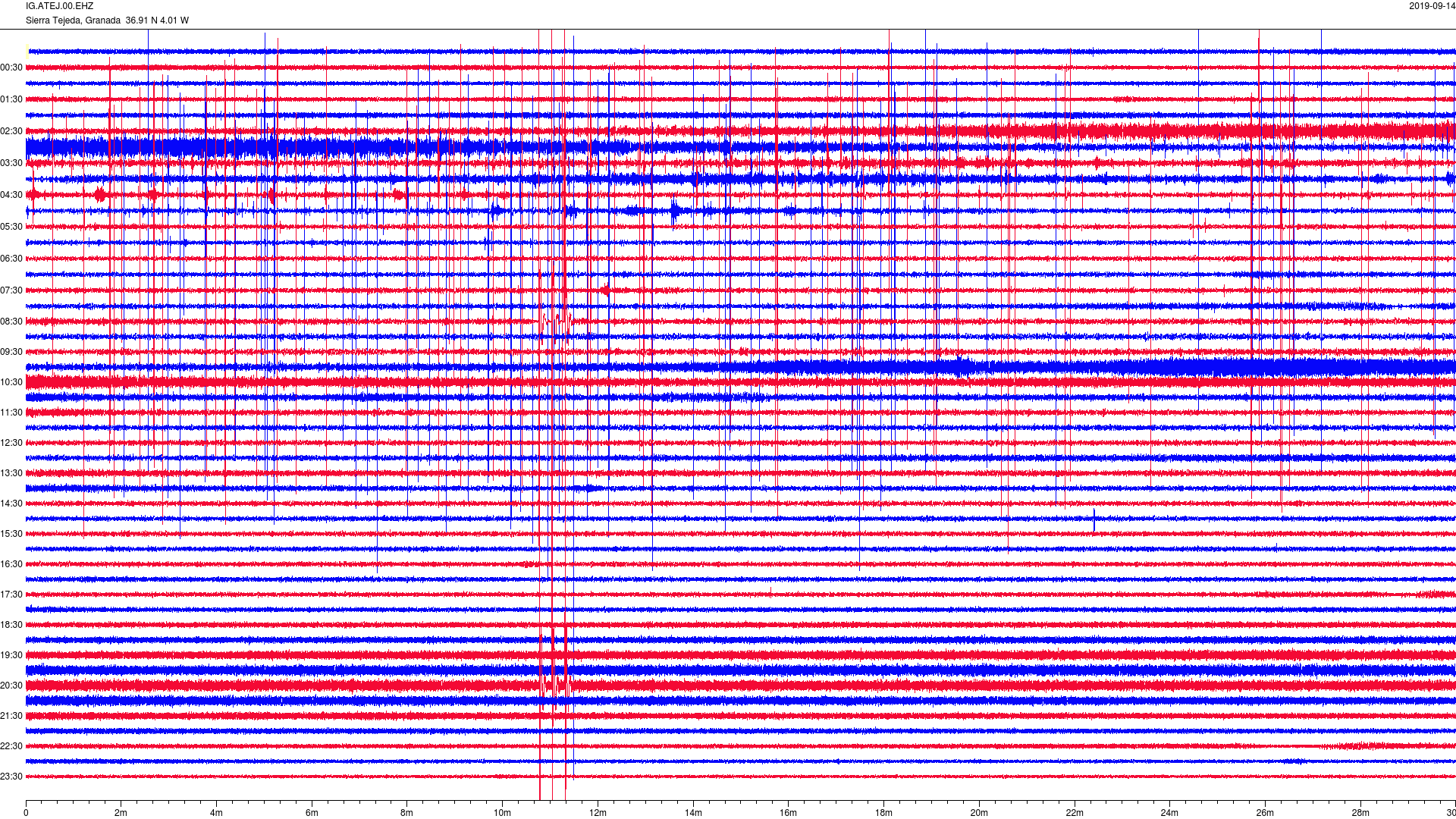Select the 13:30 time row label
Screen dimensions: 1456x819
[x=11, y=473]
